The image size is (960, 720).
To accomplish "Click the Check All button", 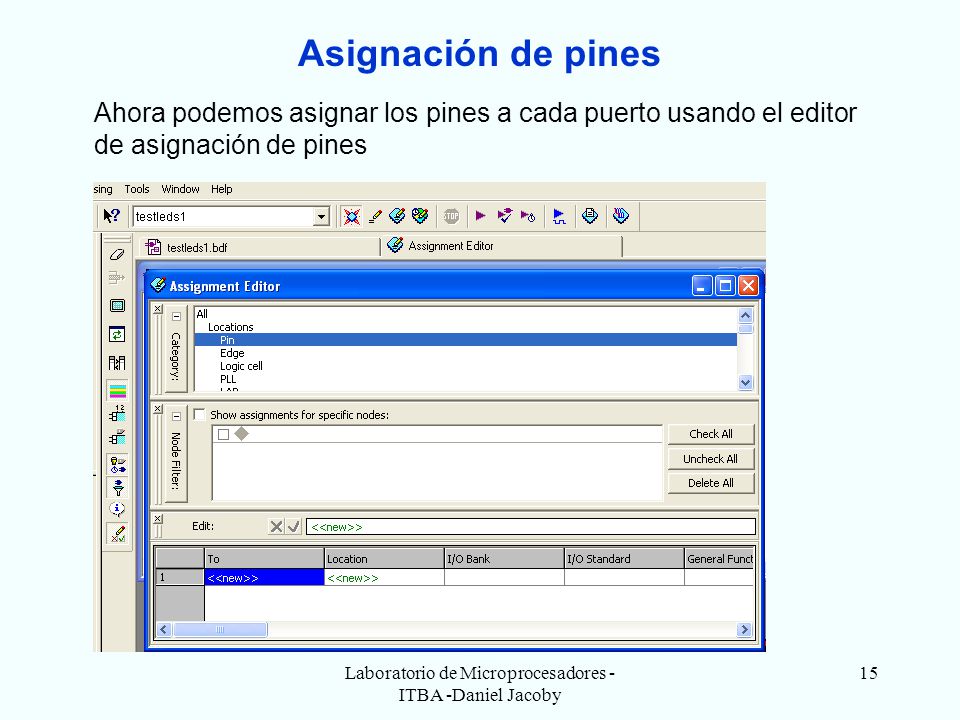I will click(711, 434).
